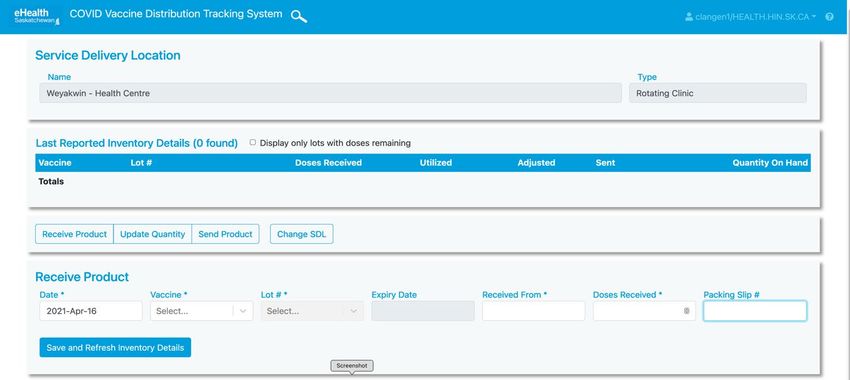Open the clangen1 user account menu
Image resolution: width=850 pixels, height=380 pixels.
[751, 17]
